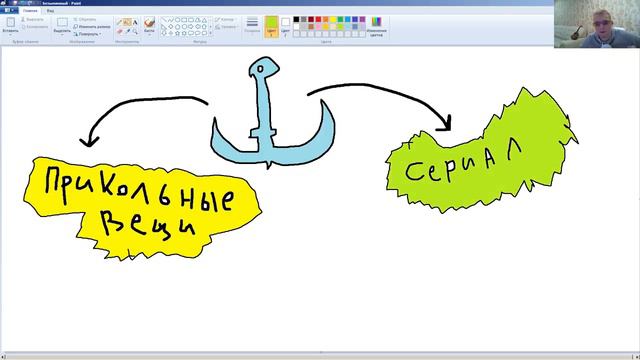Pick the red color swatch
640x360 pixels.
[x=318, y=19]
